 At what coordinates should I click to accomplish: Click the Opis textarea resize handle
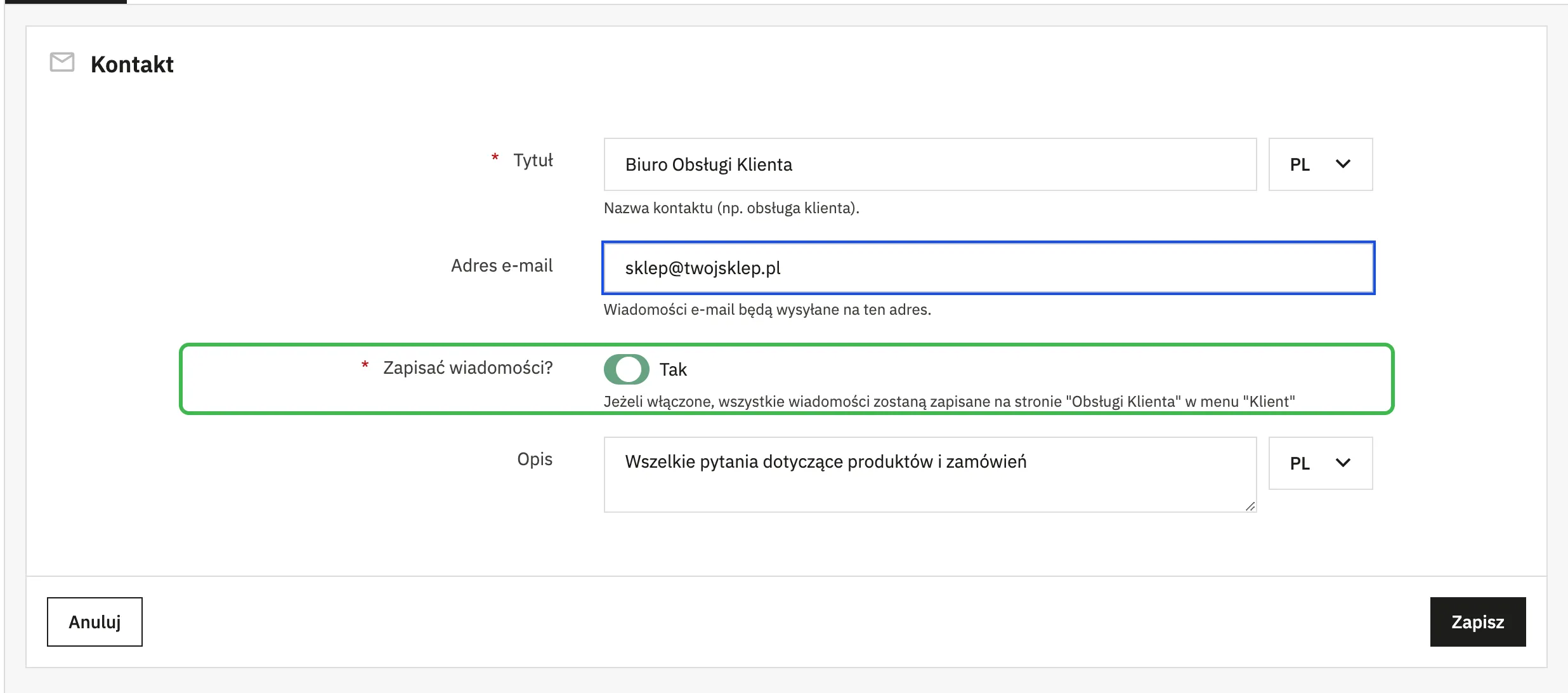[x=1250, y=506]
